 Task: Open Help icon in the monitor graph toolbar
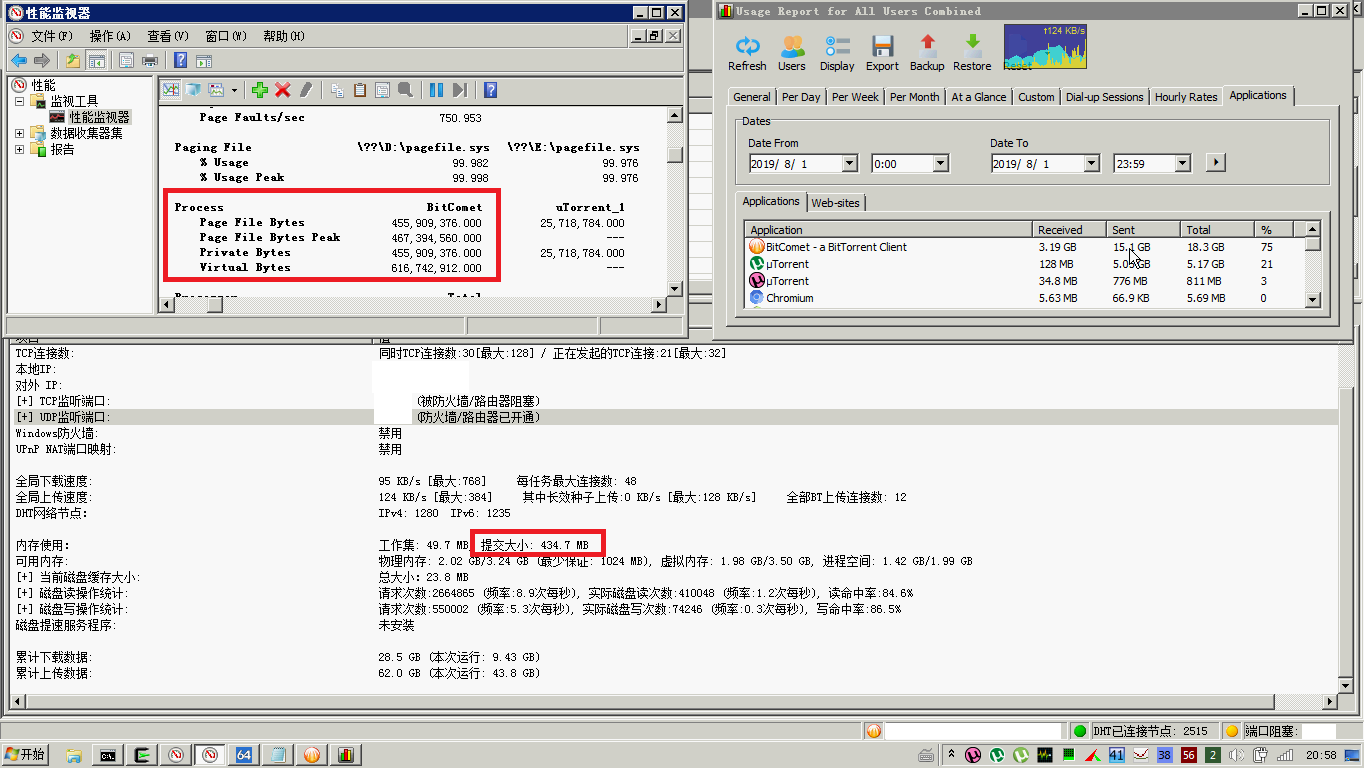click(490, 90)
